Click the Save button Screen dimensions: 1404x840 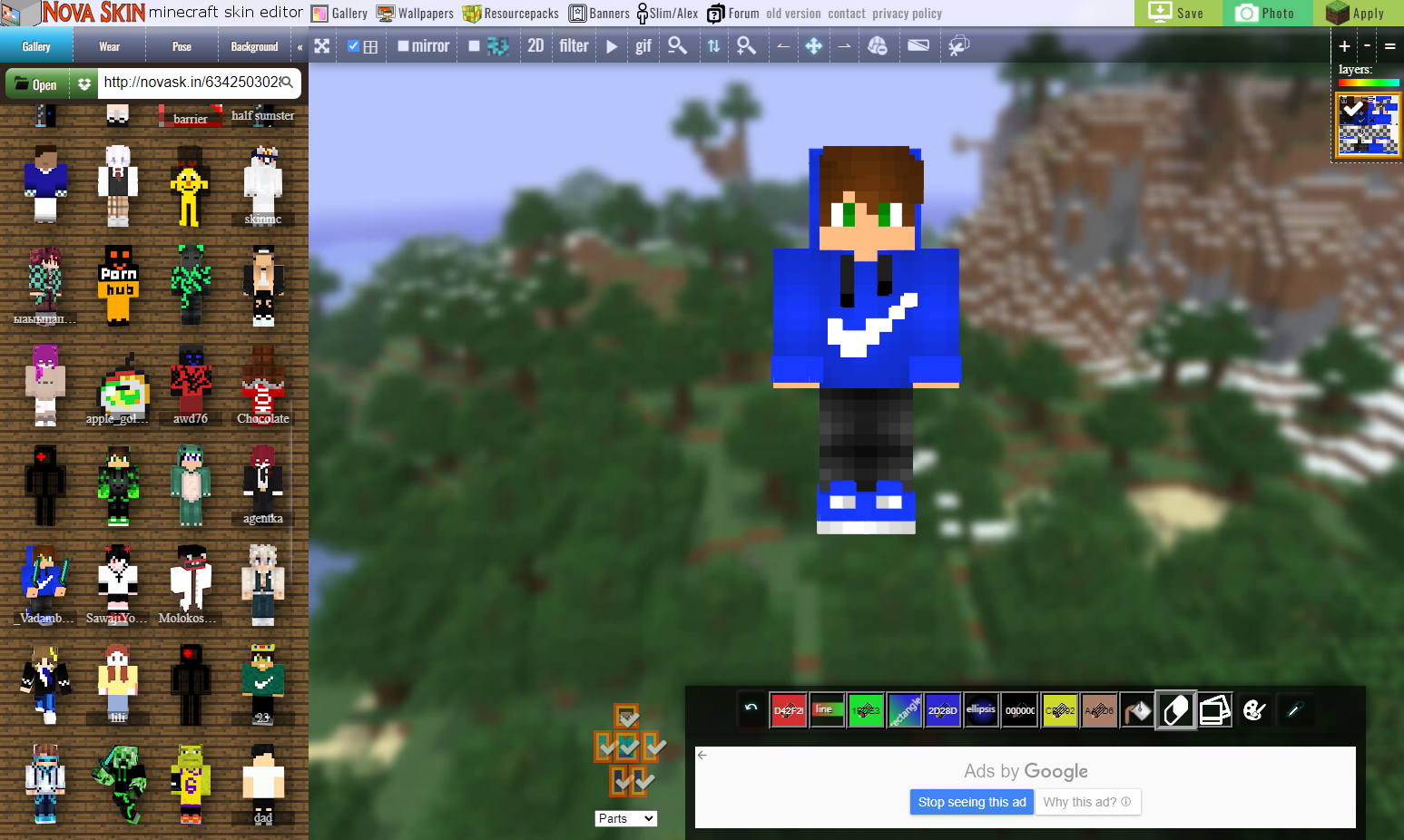(x=1178, y=13)
